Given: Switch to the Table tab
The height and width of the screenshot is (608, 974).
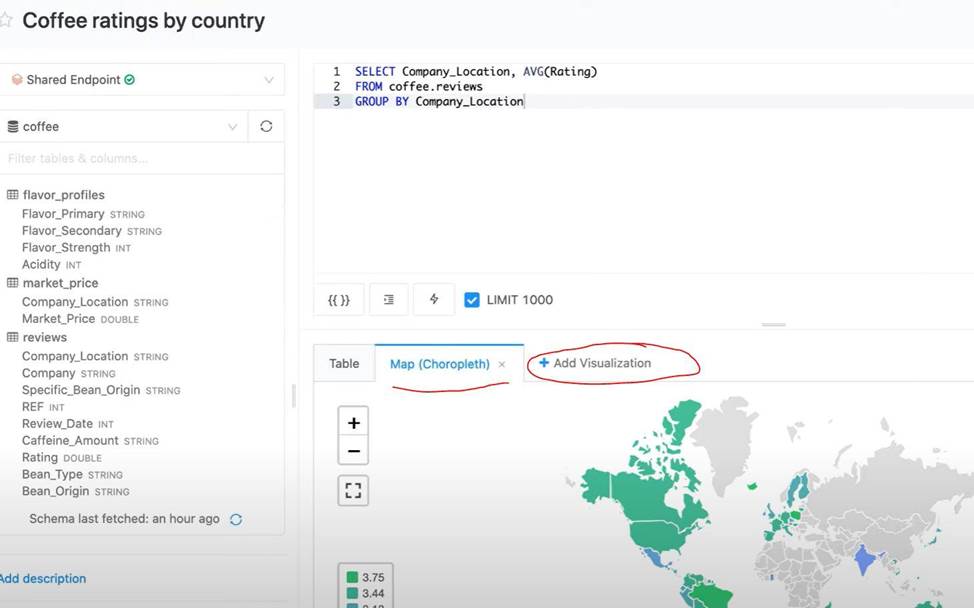Looking at the screenshot, I should (344, 364).
